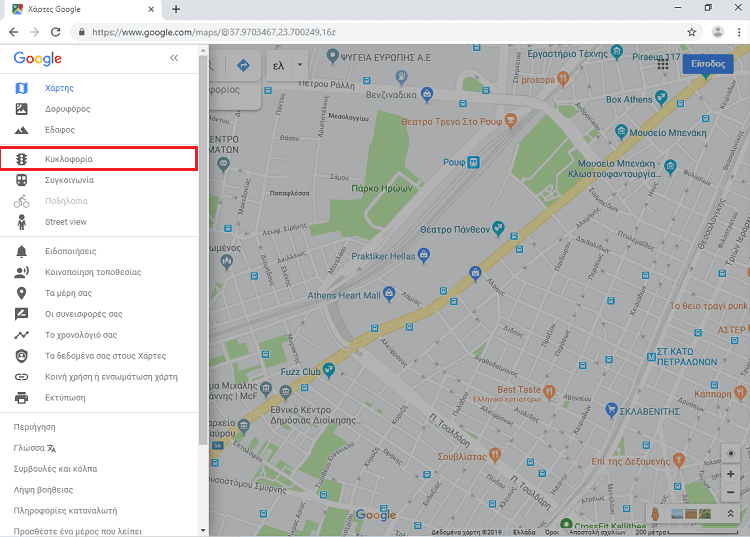Zoom in with the plus button

pyautogui.click(x=730, y=474)
